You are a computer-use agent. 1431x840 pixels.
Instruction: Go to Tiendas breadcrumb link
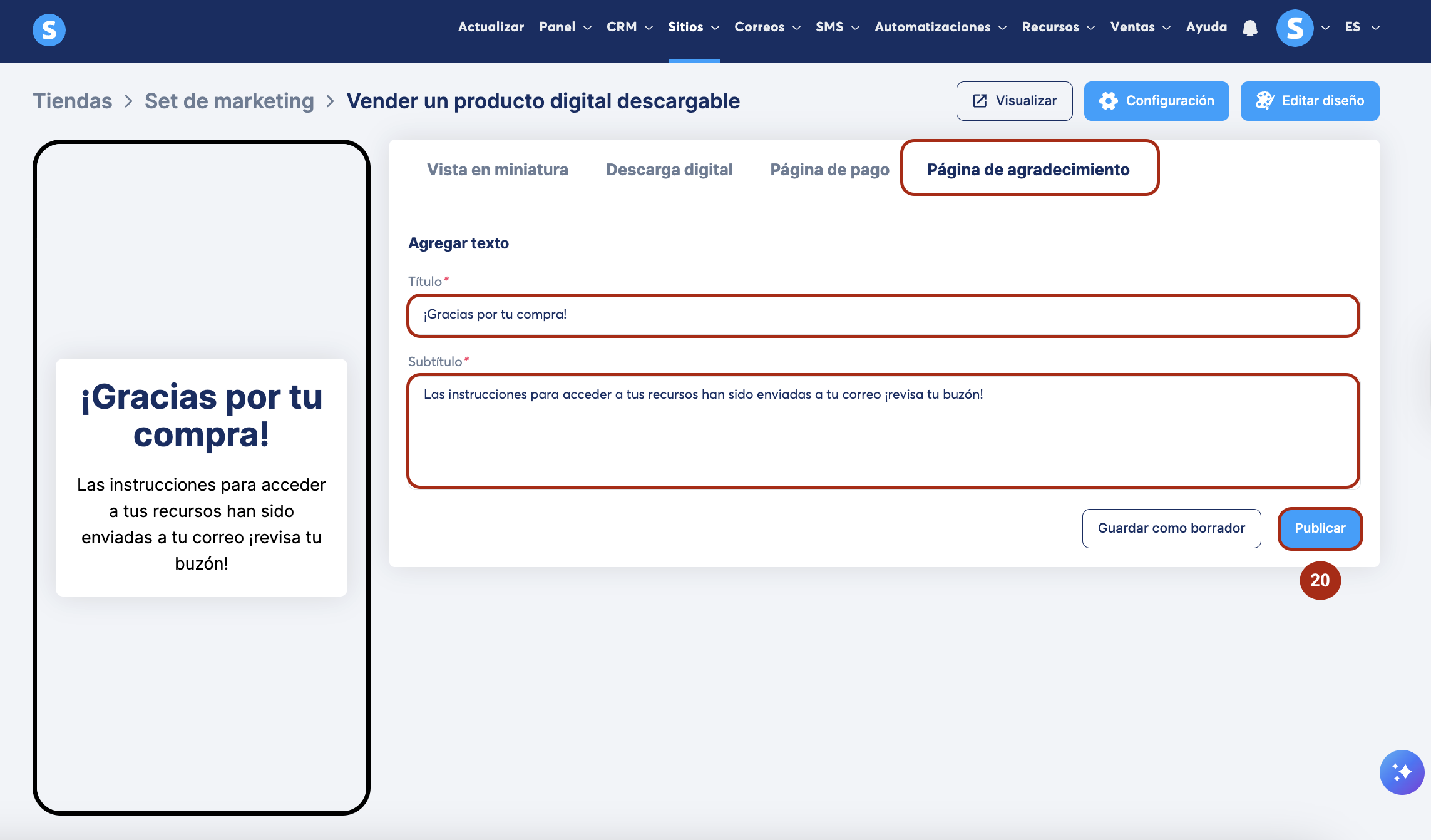coord(73,101)
